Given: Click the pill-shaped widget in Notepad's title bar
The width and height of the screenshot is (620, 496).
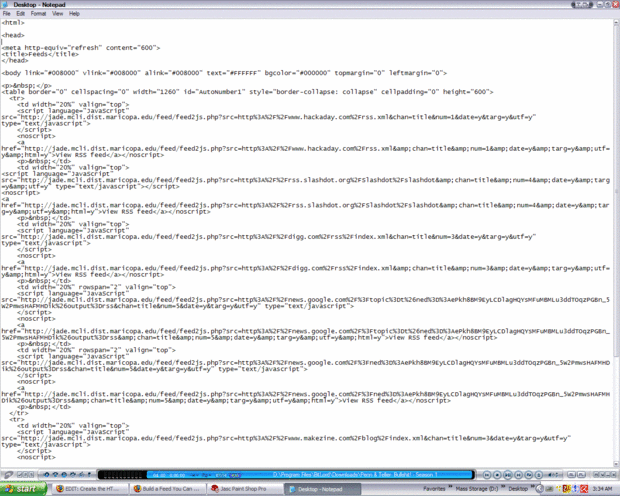Looking at the screenshot, I should pyautogui.click(x=582, y=5).
